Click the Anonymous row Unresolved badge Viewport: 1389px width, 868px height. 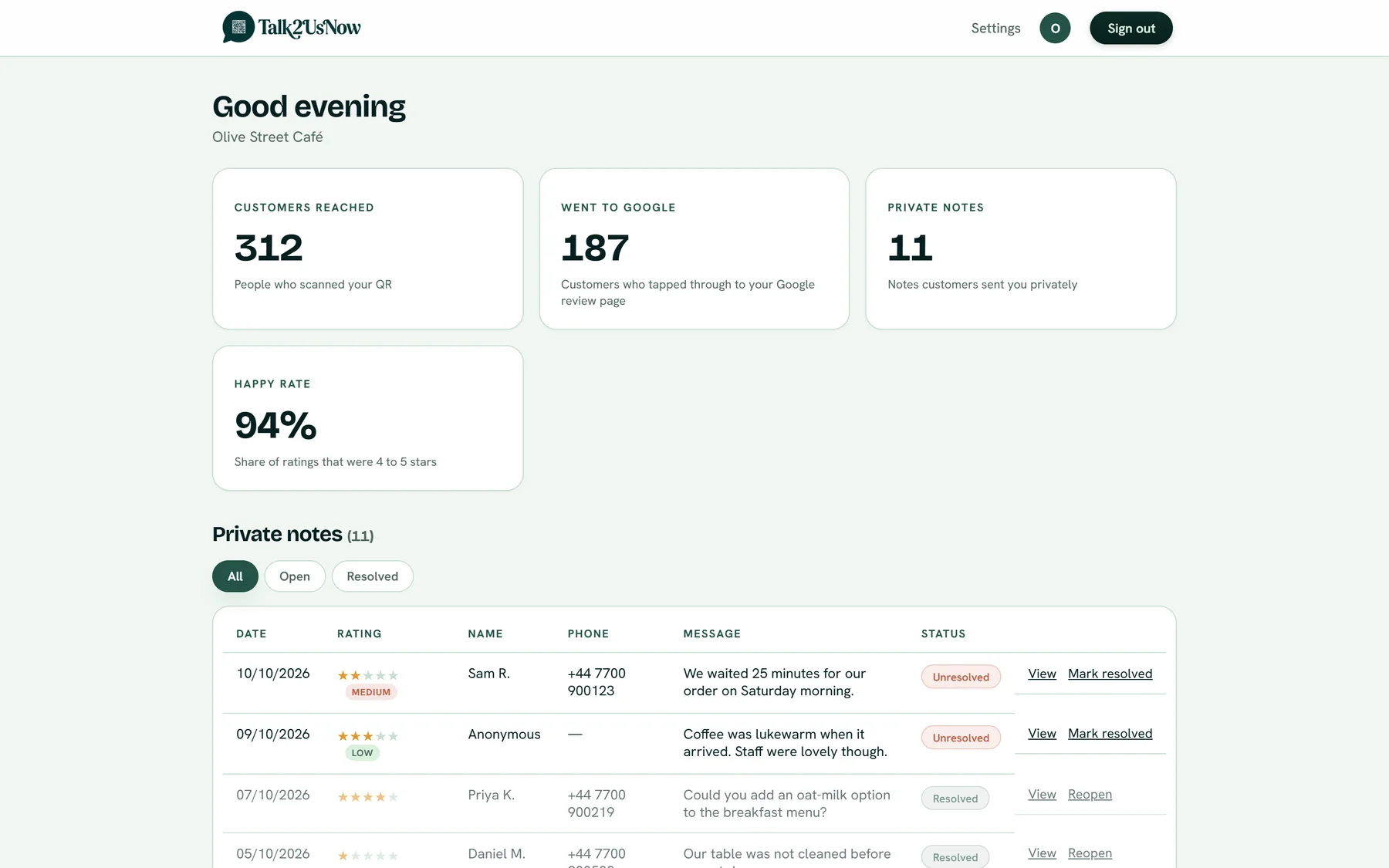tap(961, 738)
